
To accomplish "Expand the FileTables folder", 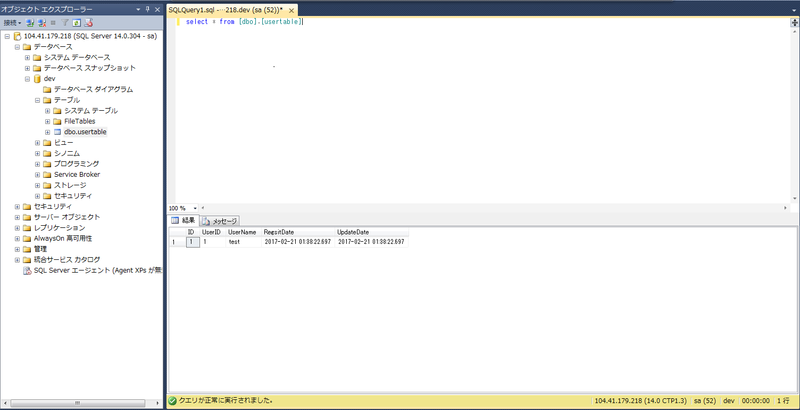I will click(x=48, y=121).
